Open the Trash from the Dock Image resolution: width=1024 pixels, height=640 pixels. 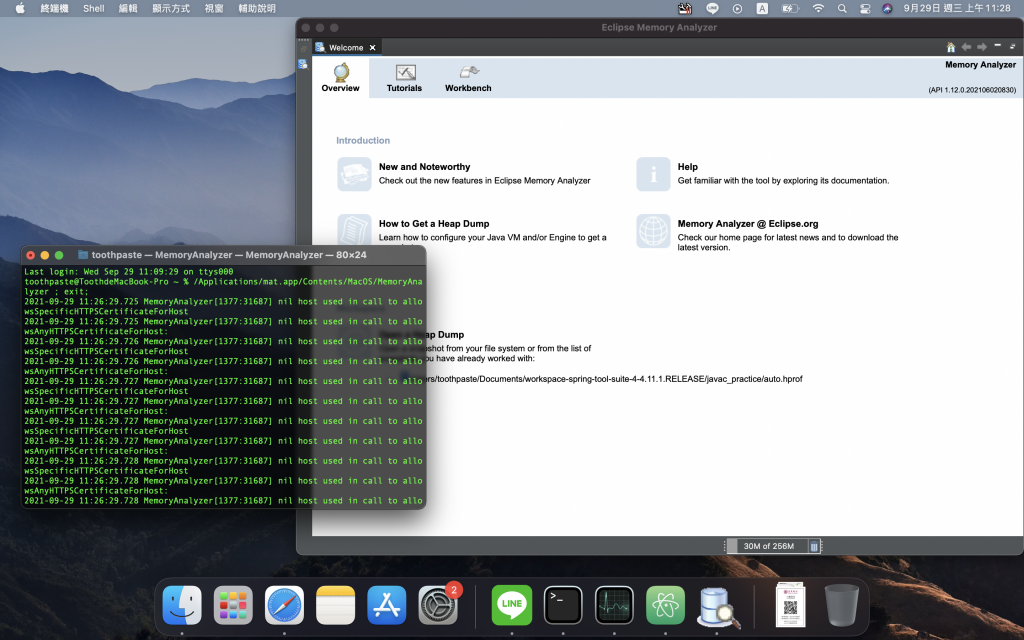coord(841,605)
